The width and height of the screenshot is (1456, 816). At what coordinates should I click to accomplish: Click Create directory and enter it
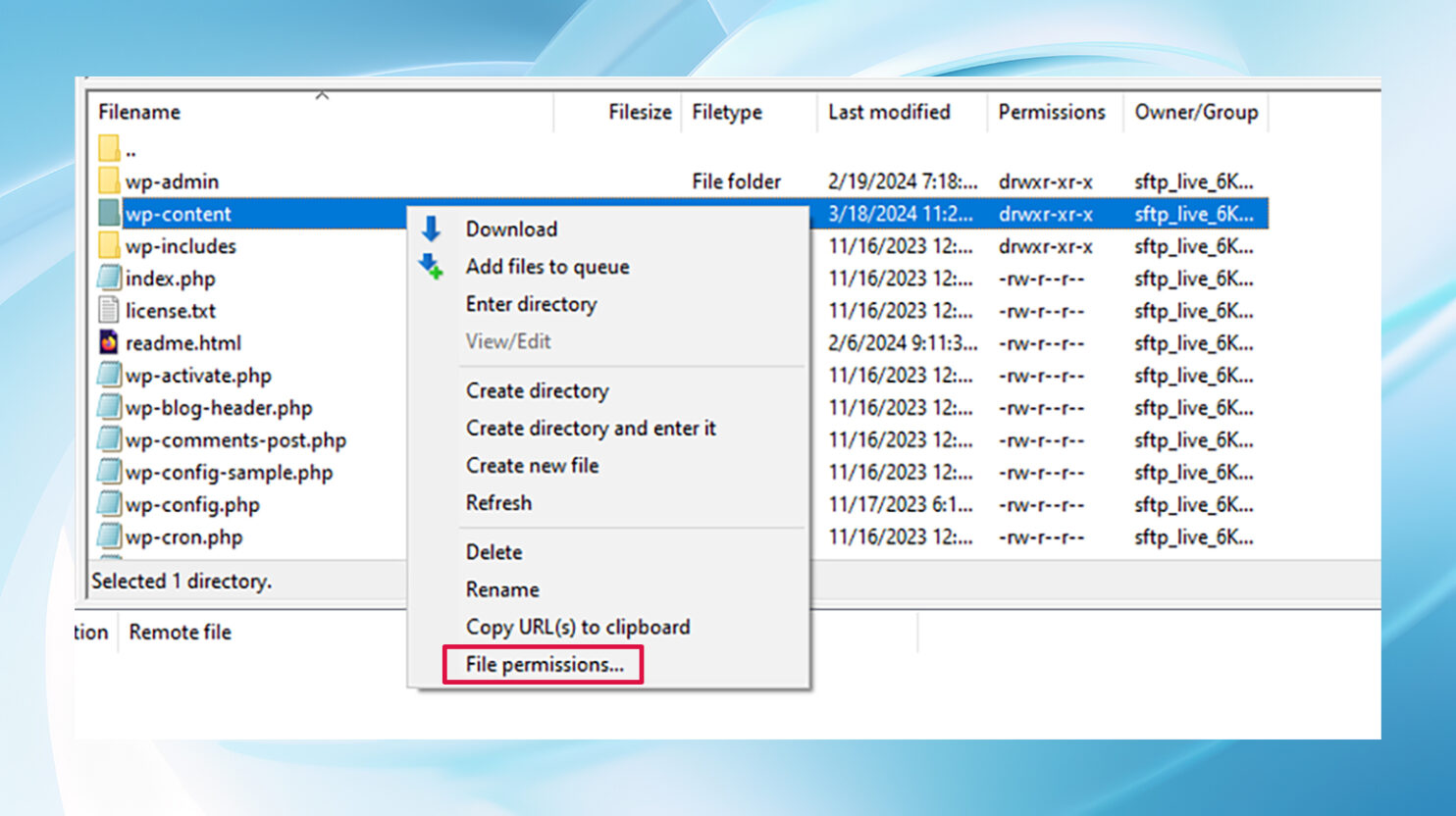click(x=590, y=428)
